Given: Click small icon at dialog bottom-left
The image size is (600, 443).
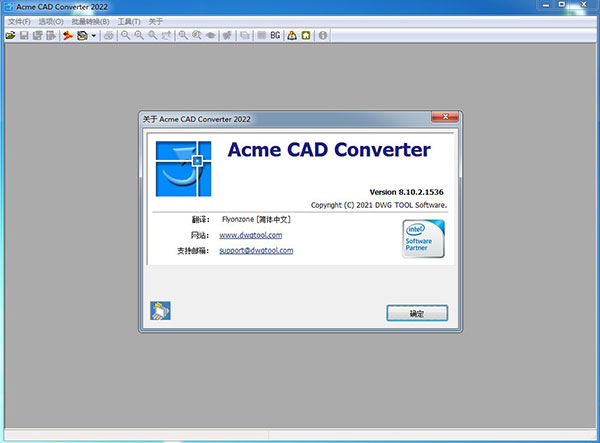Looking at the screenshot, I should point(159,311).
